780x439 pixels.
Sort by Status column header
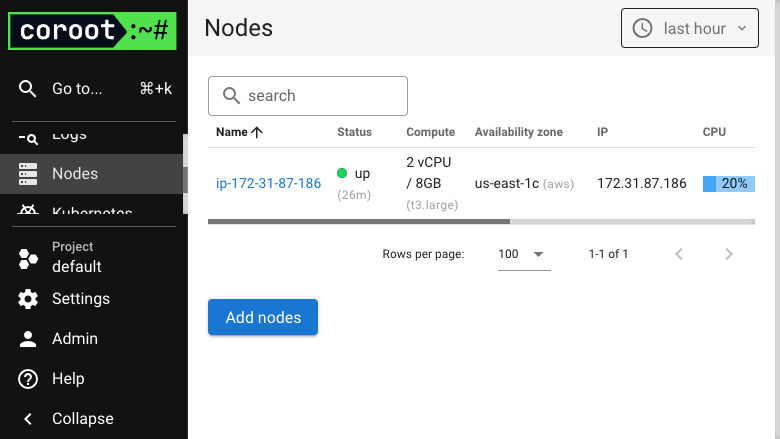(355, 132)
